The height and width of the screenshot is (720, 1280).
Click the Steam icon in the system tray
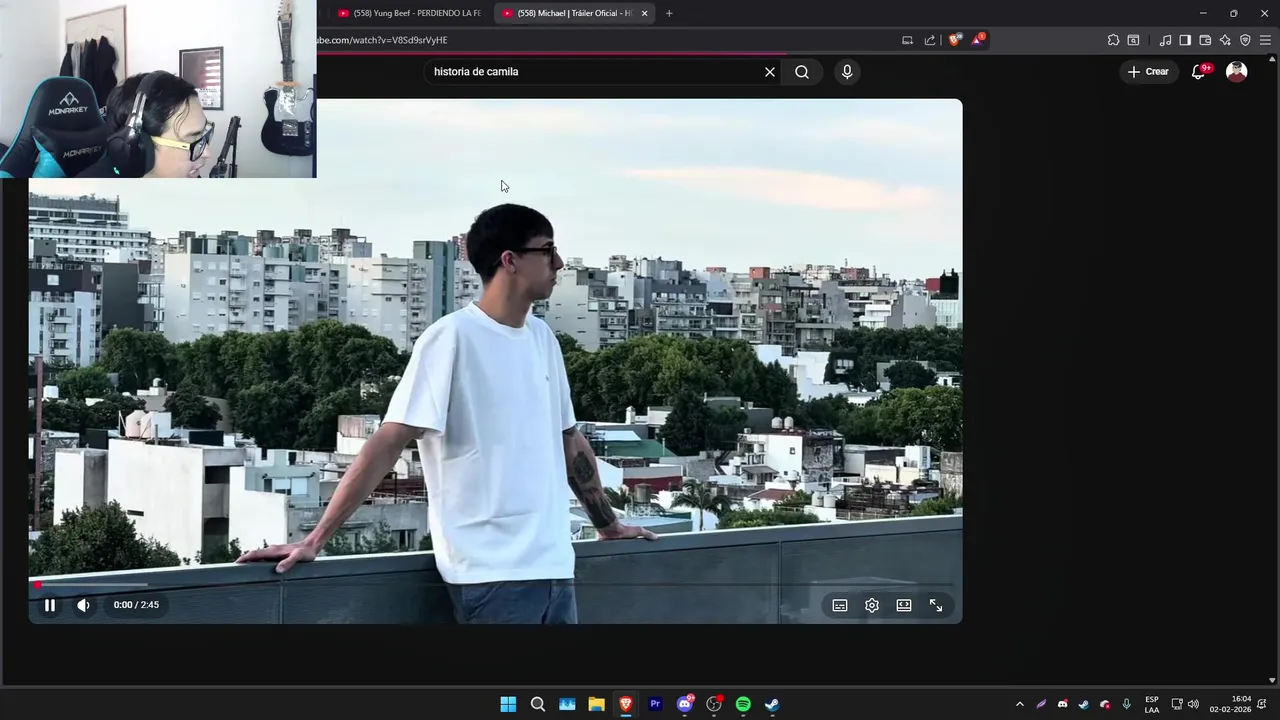click(1083, 704)
